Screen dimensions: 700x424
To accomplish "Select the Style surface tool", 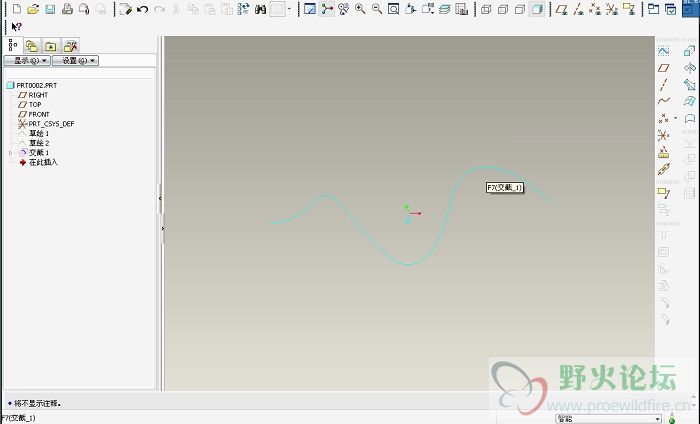I will click(689, 118).
